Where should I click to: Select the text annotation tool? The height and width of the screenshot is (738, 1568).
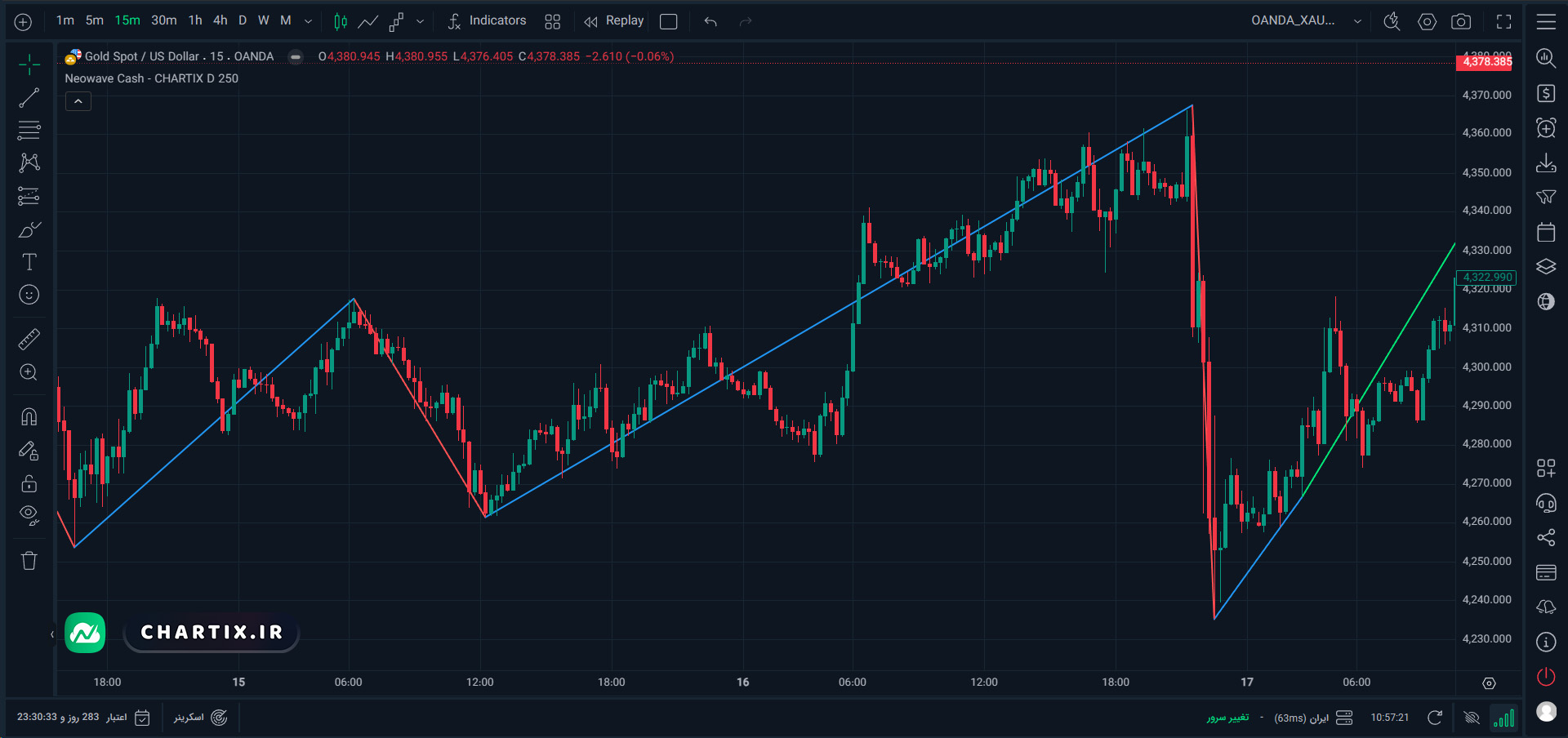[29, 262]
